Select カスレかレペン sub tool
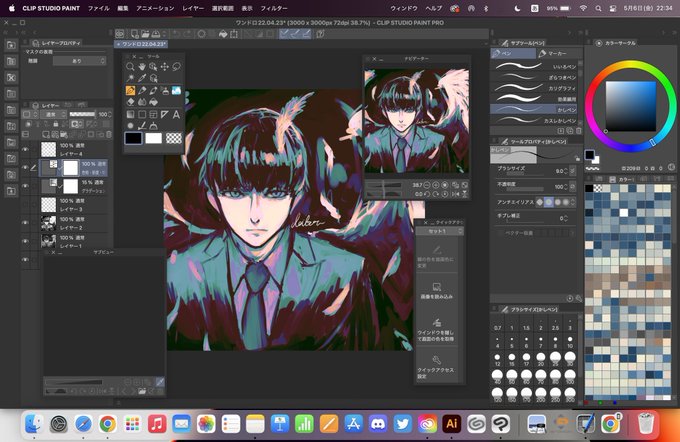Image resolution: width=680 pixels, height=442 pixels. point(534,121)
